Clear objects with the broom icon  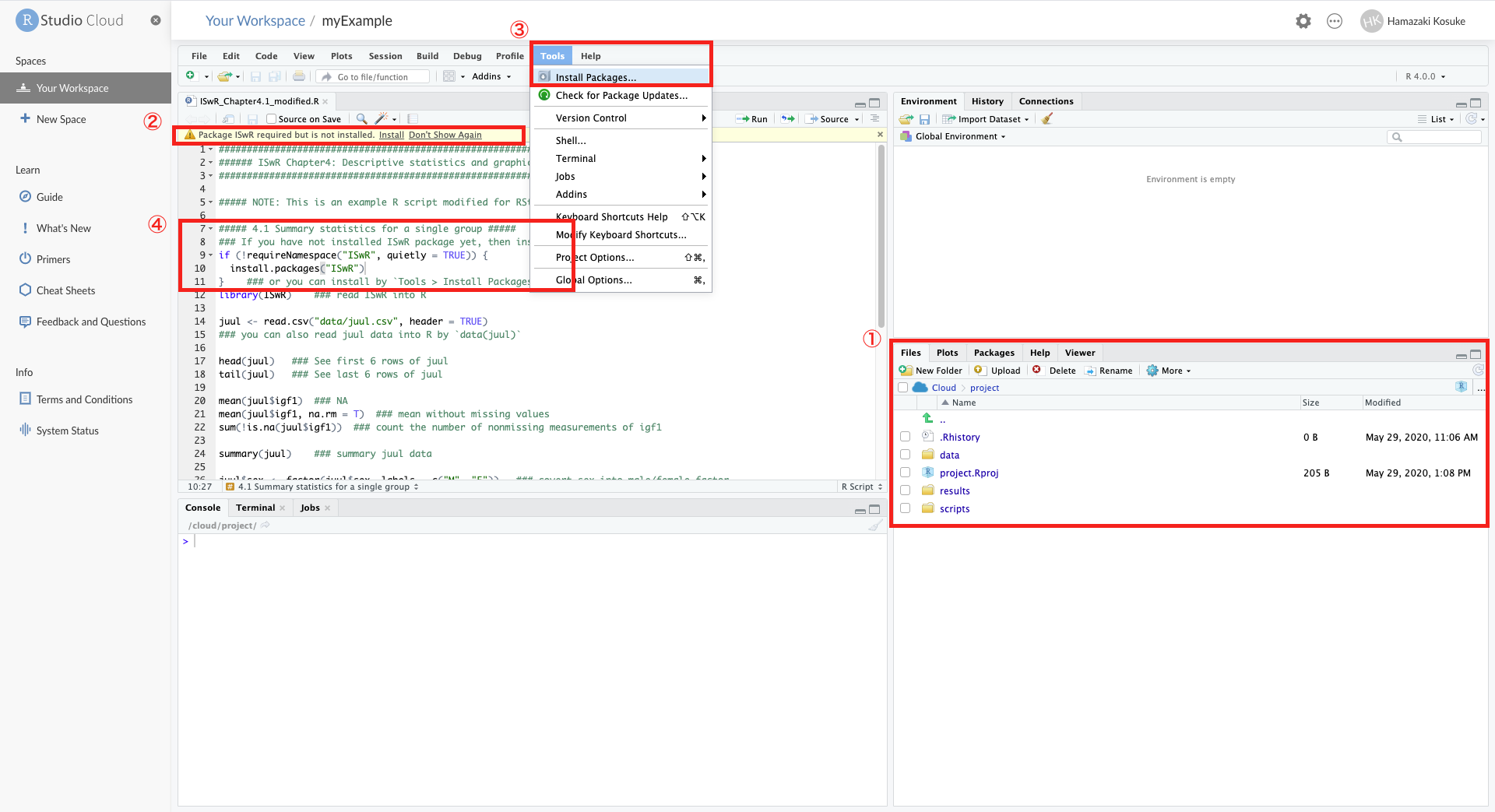(x=1046, y=118)
